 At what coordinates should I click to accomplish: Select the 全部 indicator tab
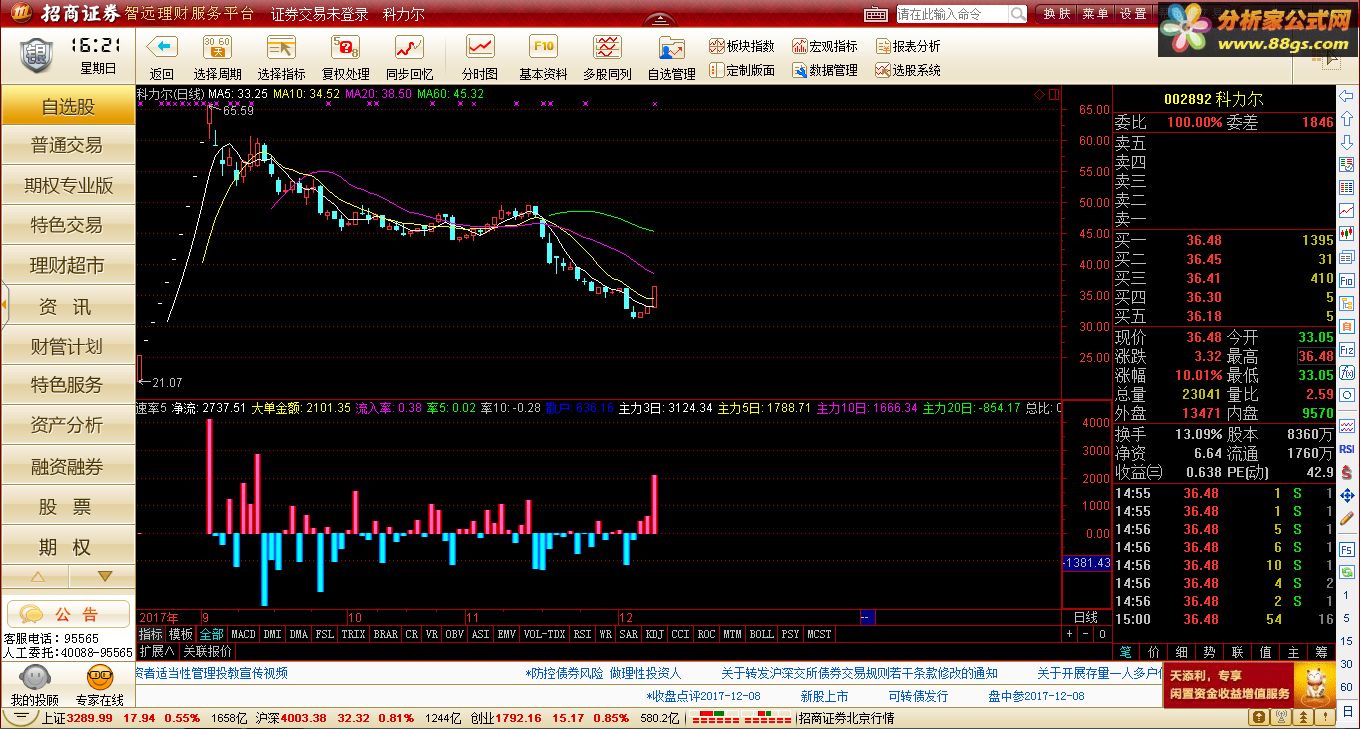click(212, 634)
